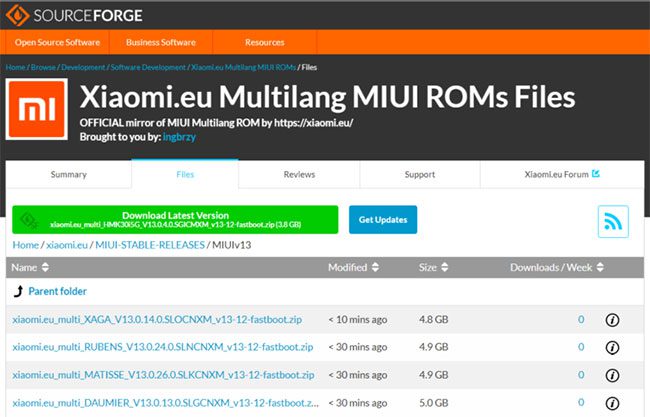Sort files by the Name column arrows
Screen dimensions: 650x417
[45, 267]
